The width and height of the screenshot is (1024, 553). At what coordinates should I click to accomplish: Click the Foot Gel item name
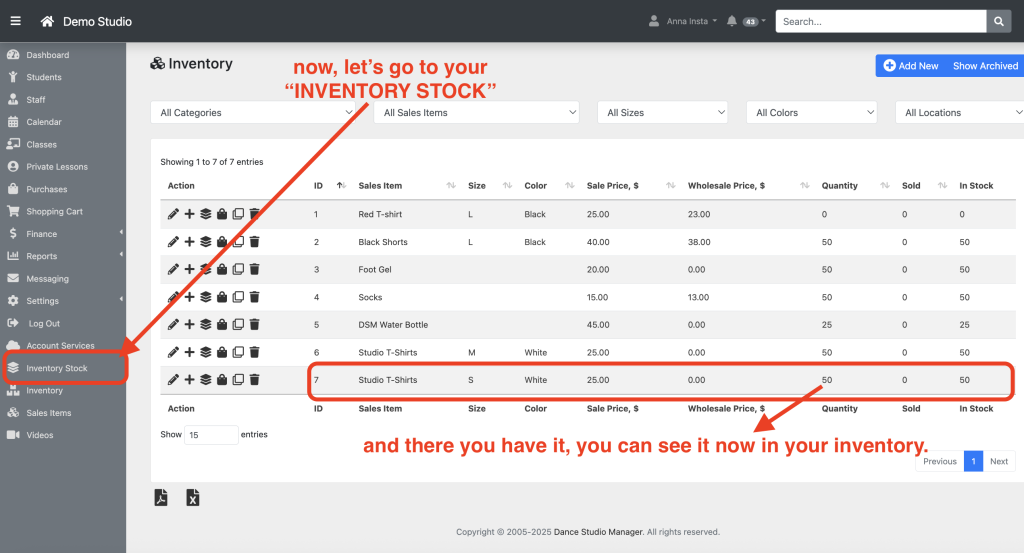(x=375, y=269)
